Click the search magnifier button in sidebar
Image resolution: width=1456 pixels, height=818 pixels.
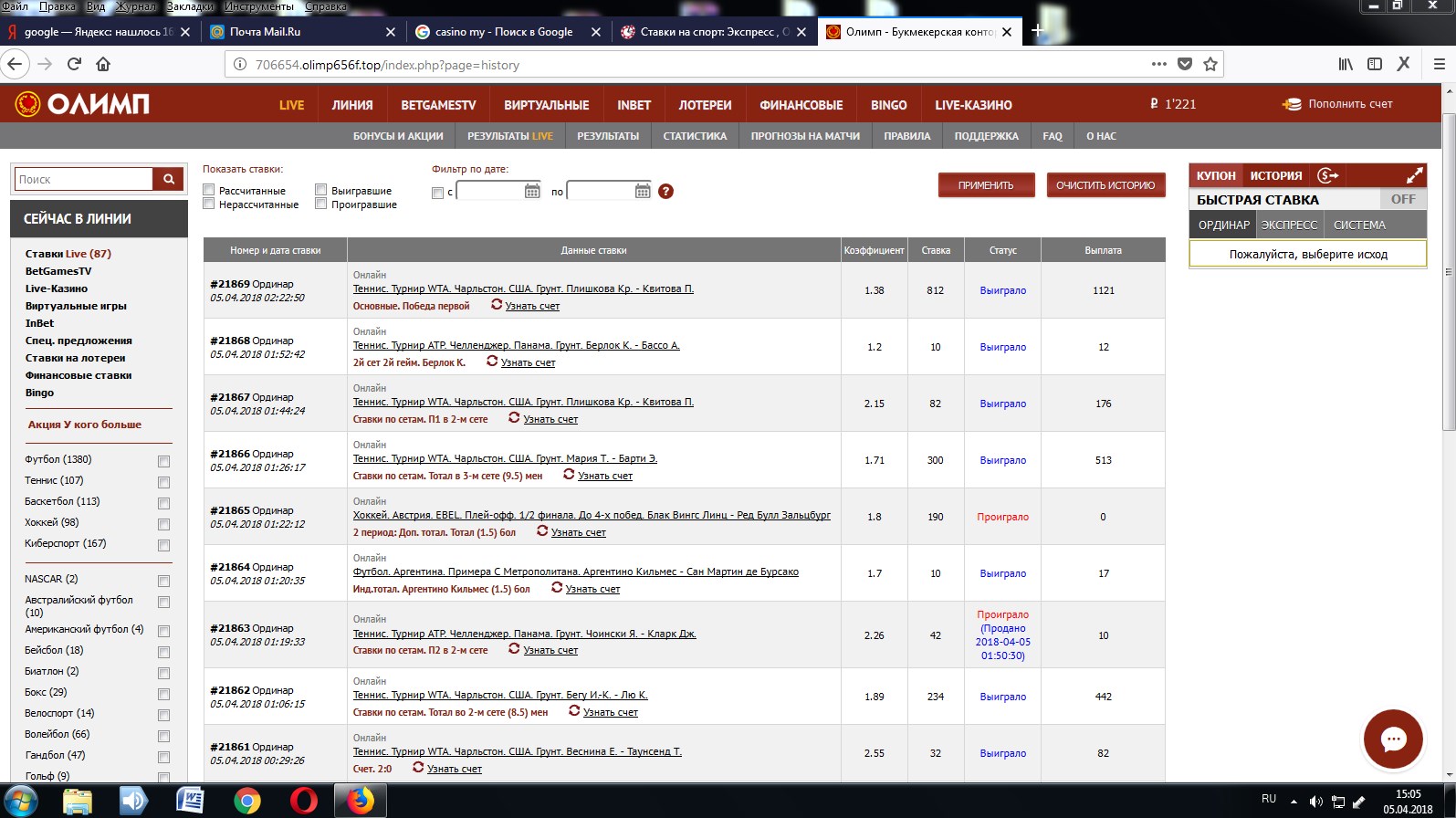coord(168,179)
